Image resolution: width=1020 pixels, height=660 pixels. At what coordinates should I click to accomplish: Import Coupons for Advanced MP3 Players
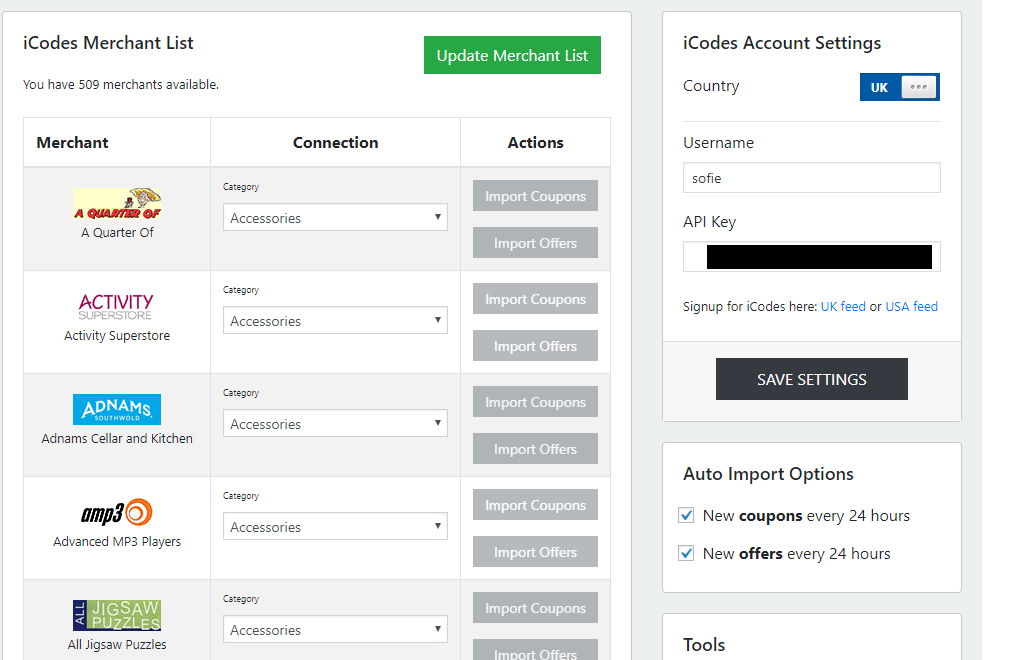click(x=535, y=505)
